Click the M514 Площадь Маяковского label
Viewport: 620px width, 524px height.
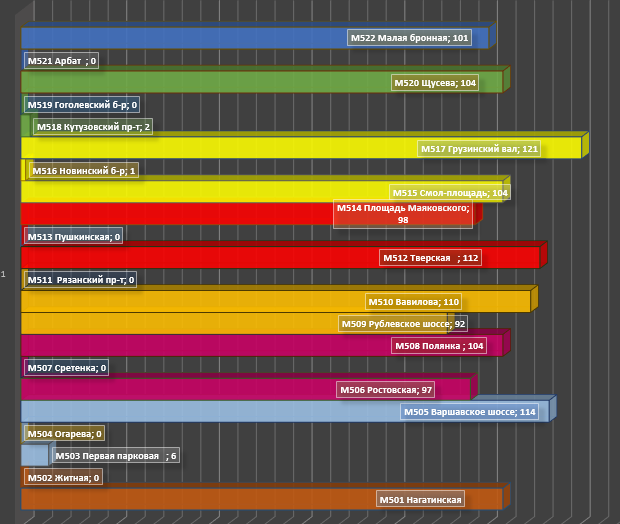[403, 214]
